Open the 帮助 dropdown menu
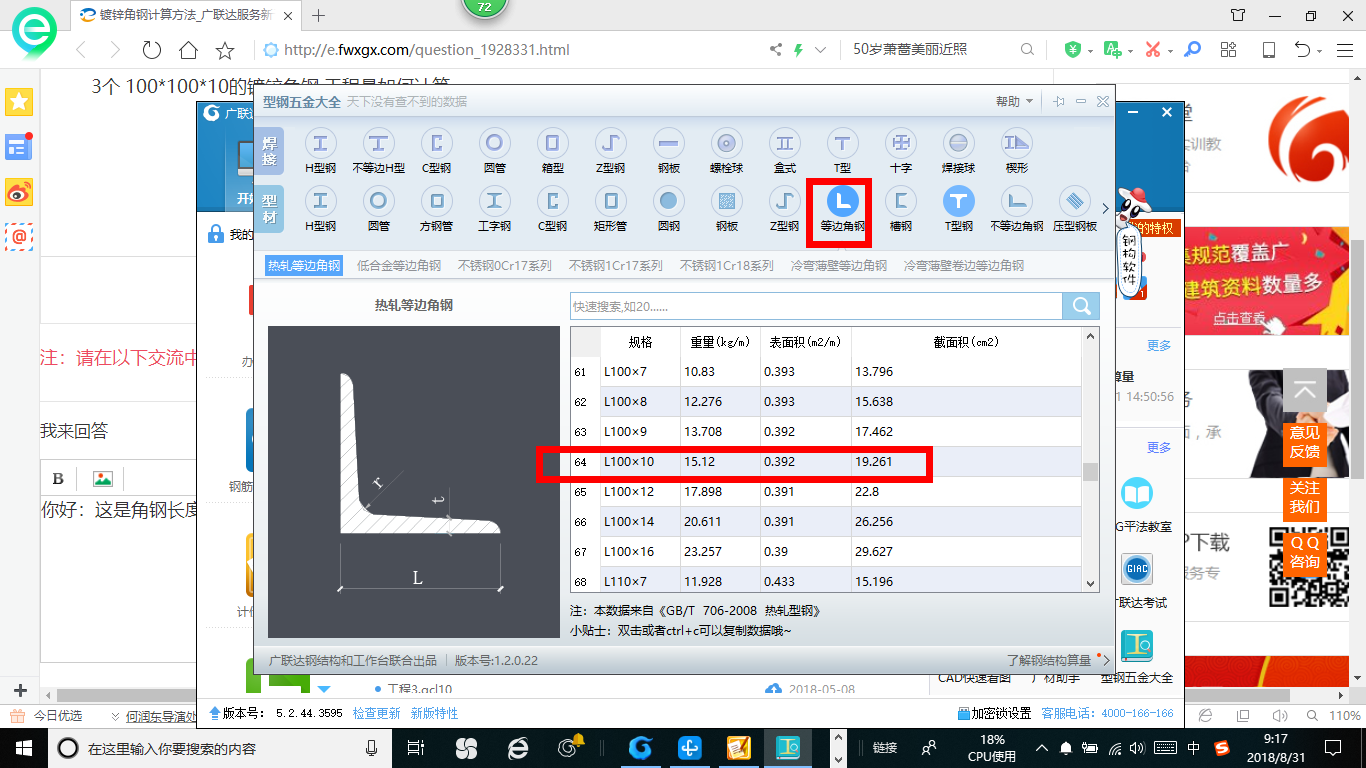The image size is (1366, 768). [x=1014, y=101]
